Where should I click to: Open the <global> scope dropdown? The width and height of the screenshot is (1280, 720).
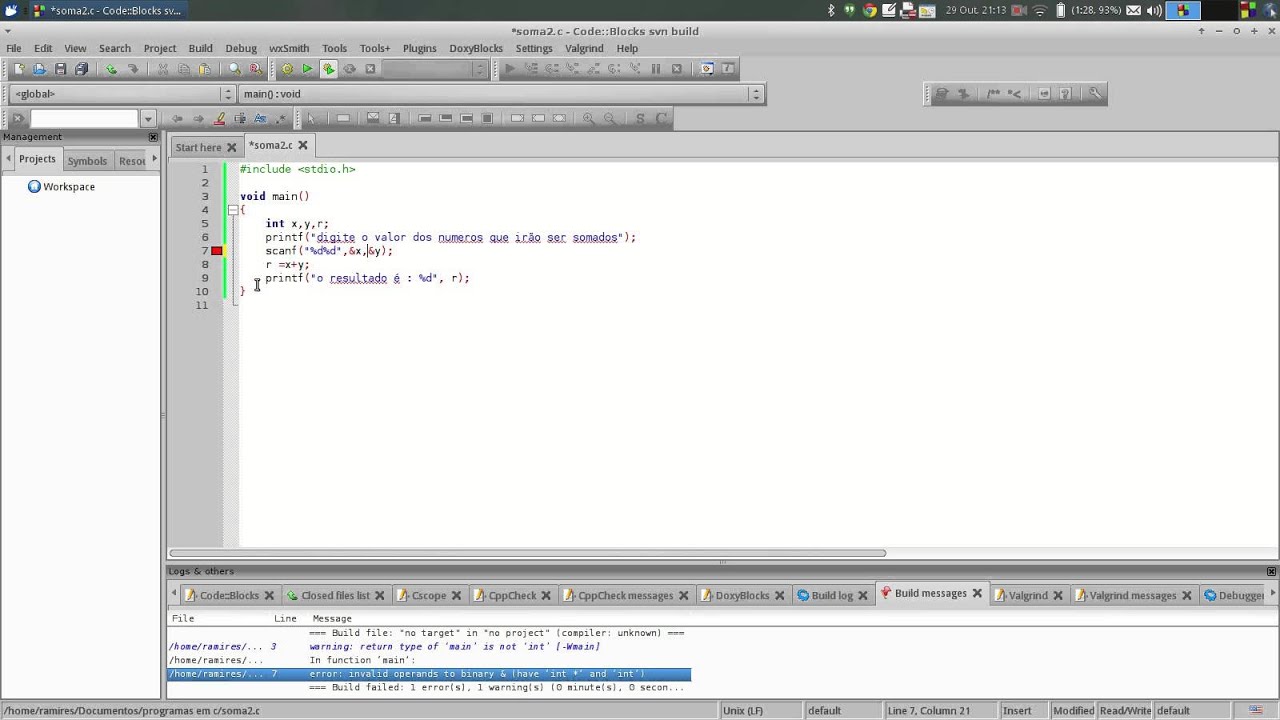pos(122,94)
